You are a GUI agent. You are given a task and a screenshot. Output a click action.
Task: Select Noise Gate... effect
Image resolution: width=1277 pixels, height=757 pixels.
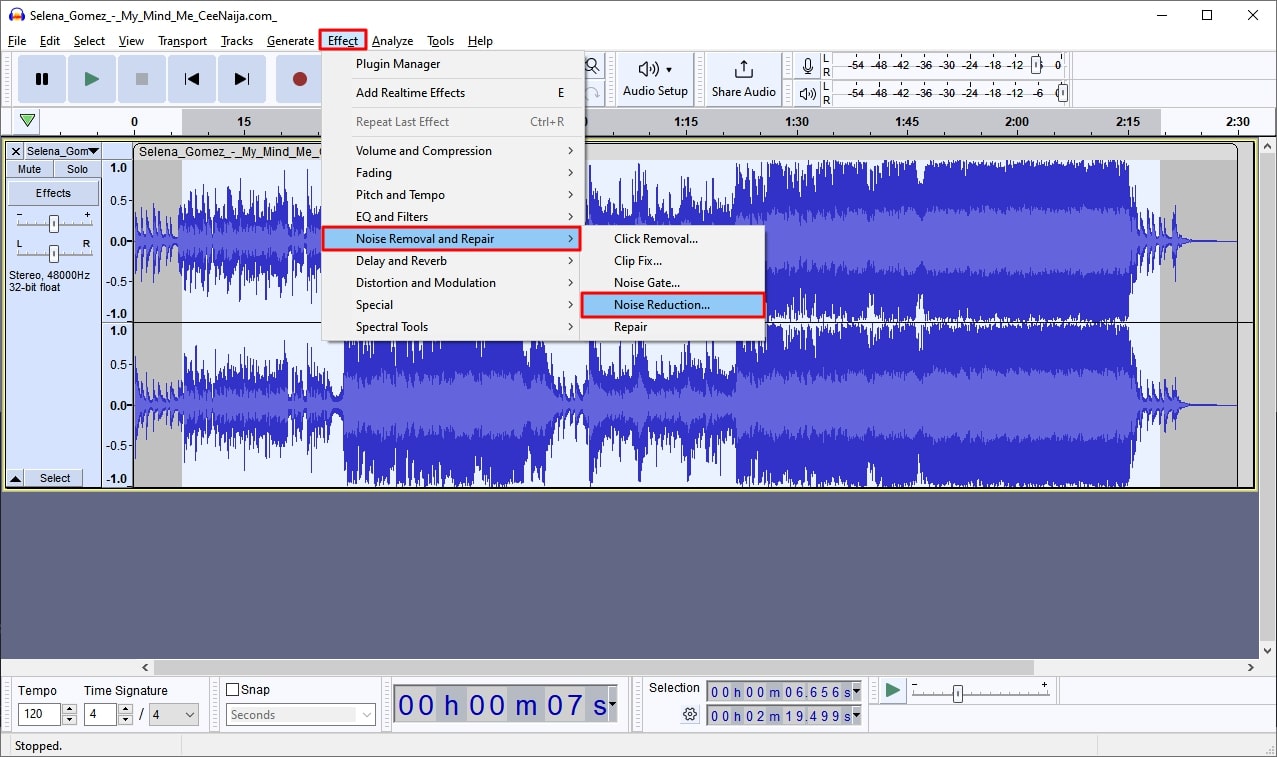pyautogui.click(x=673, y=283)
